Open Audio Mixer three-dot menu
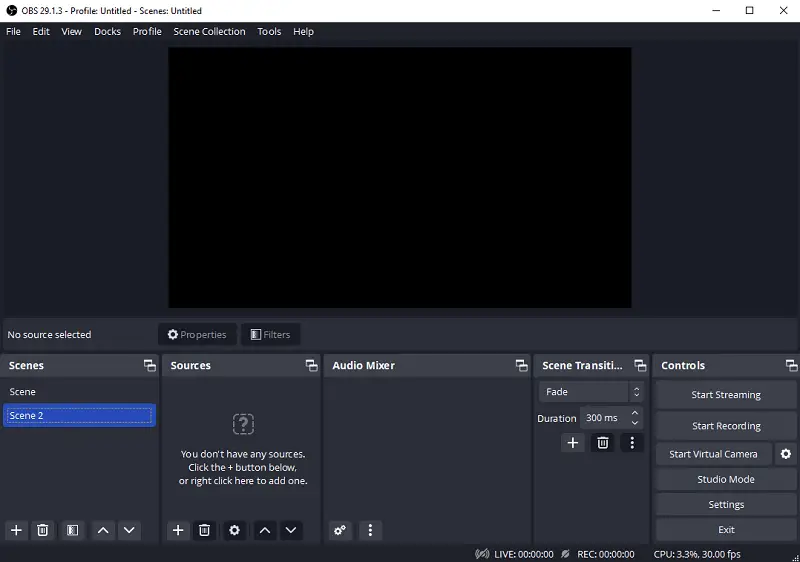This screenshot has height=562, width=800. [x=370, y=530]
